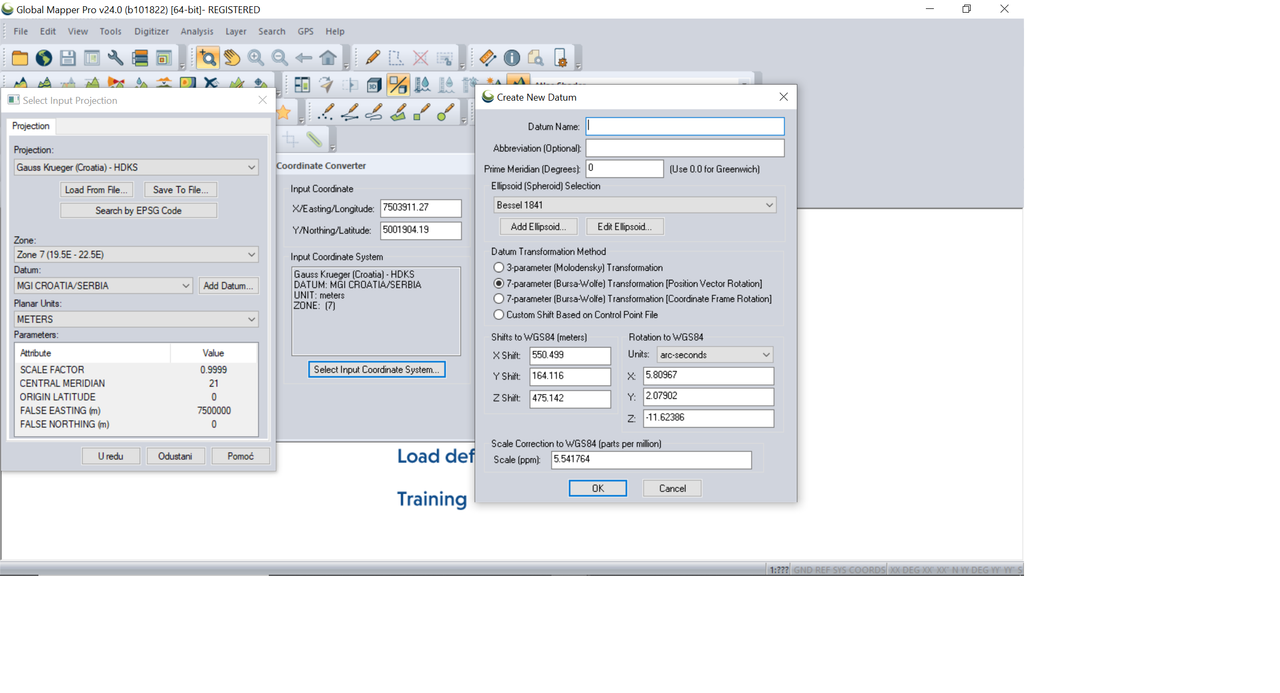
Task: Open the Bessel 1841 ellipsoid dropdown
Action: pyautogui.click(x=635, y=205)
